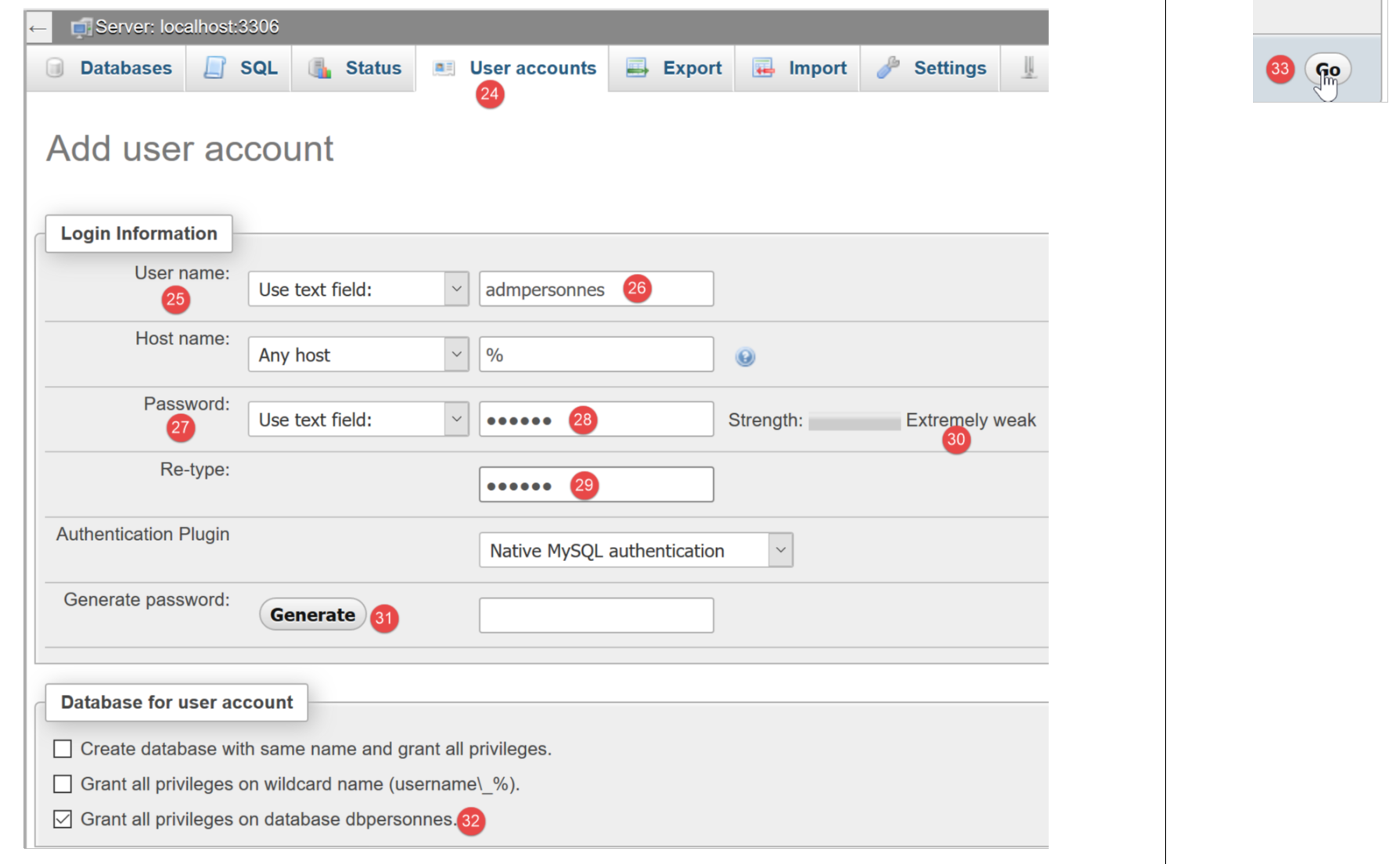Image resolution: width=1400 pixels, height=864 pixels.
Task: Click the Settings wrench icon
Action: (888, 68)
